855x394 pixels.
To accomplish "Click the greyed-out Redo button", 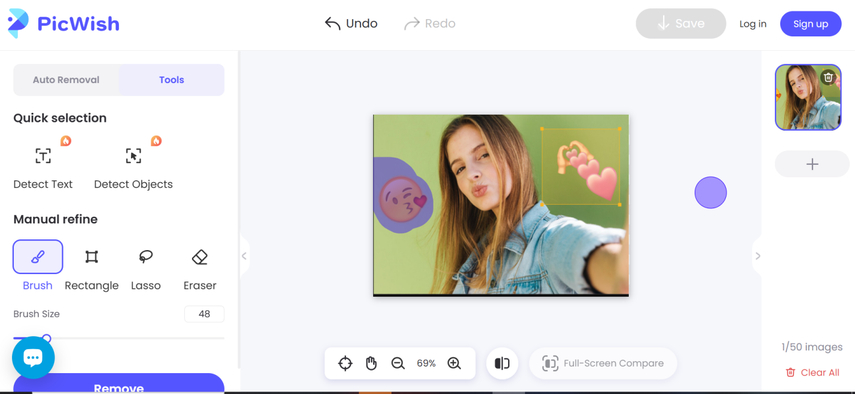I will click(430, 23).
